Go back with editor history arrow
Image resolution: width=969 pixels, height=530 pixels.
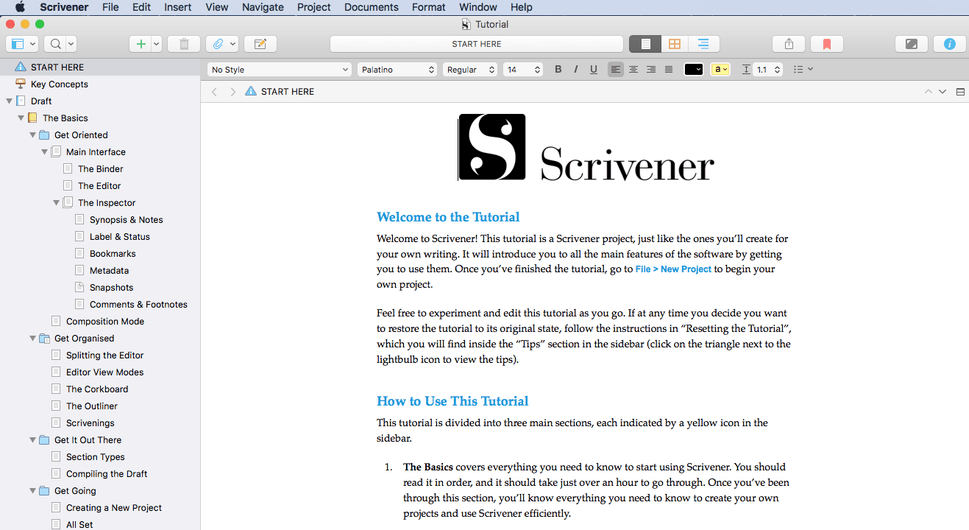[x=214, y=91]
